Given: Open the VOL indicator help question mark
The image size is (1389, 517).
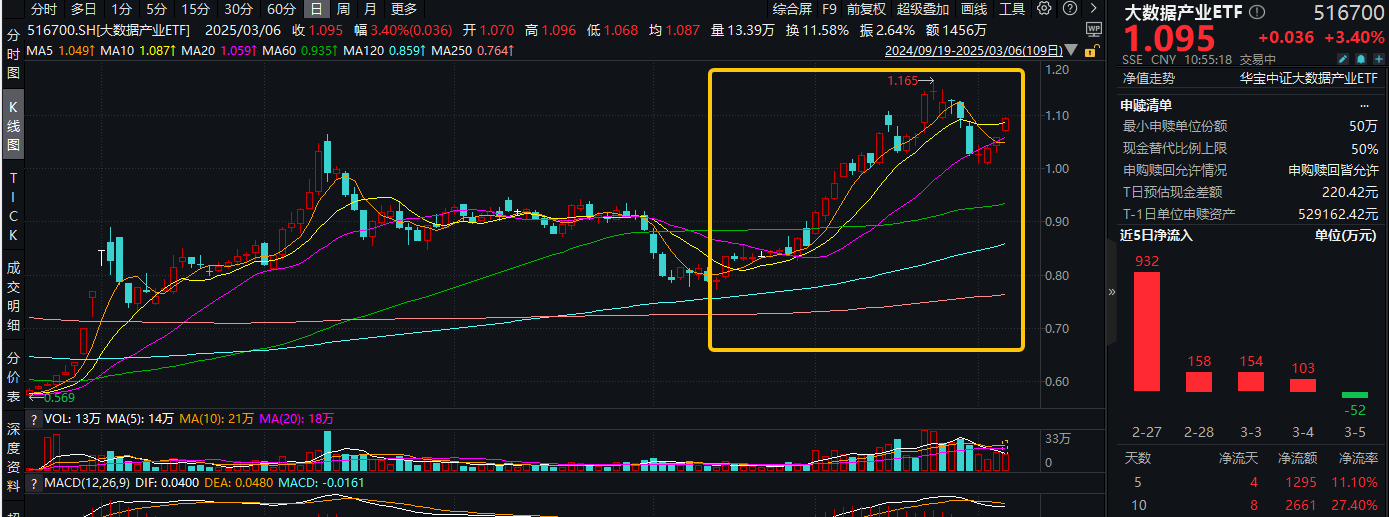Looking at the screenshot, I should tap(34, 419).
